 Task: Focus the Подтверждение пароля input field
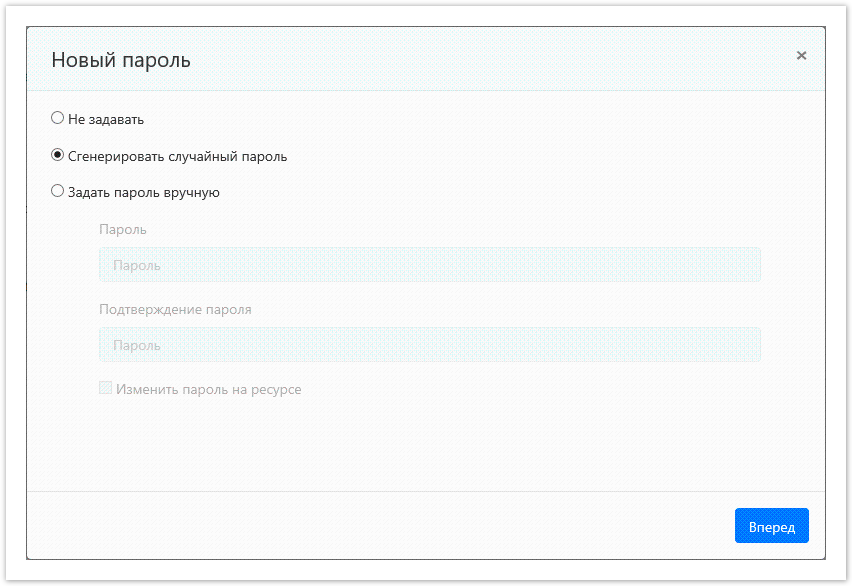430,345
